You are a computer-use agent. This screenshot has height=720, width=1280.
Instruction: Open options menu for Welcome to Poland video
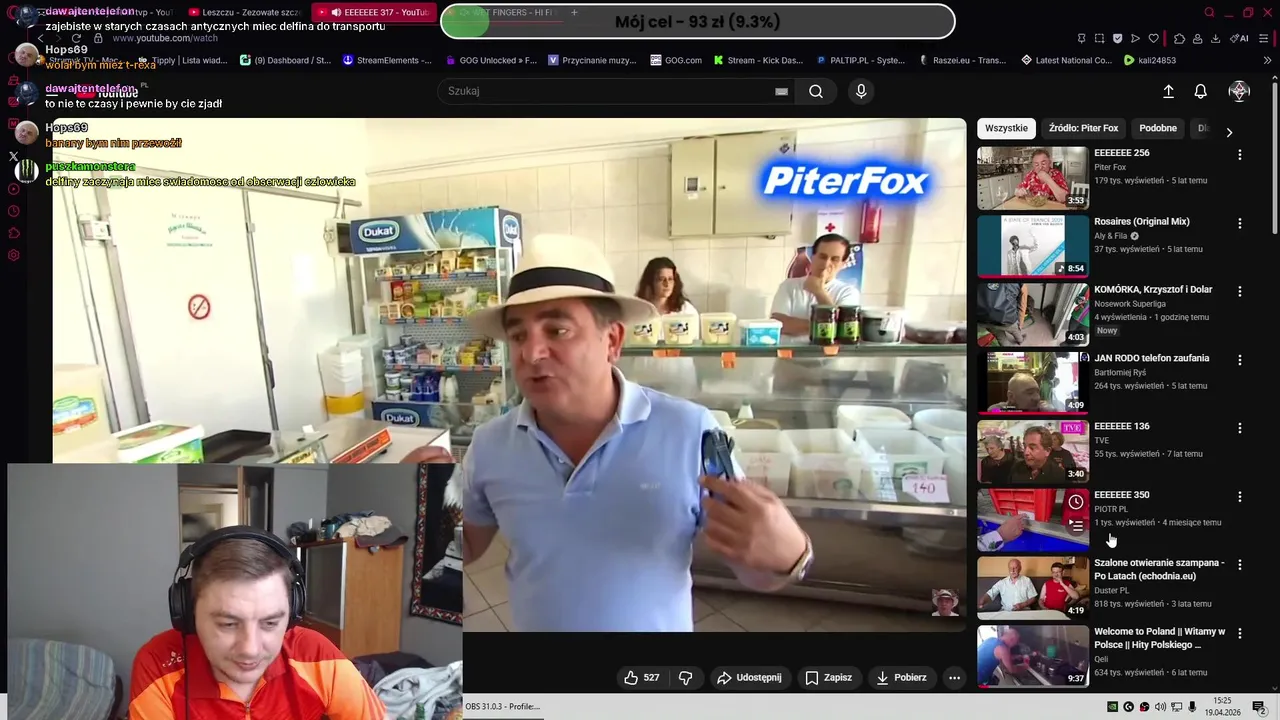[1239, 633]
